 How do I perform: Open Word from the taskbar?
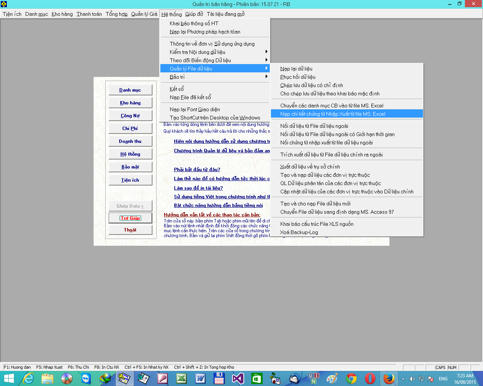[x=200, y=379]
